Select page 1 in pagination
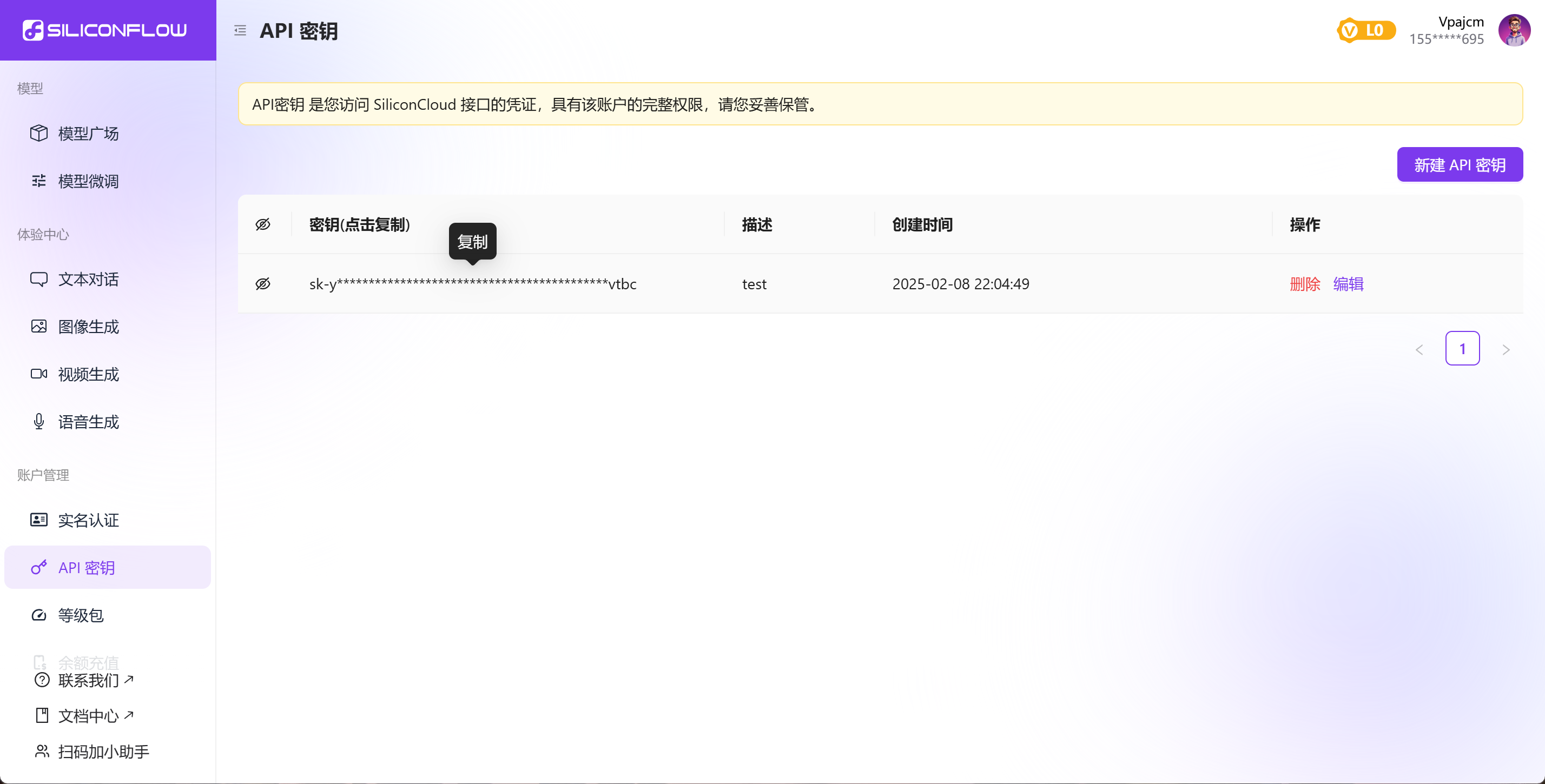Image resolution: width=1545 pixels, height=784 pixels. tap(1462, 349)
